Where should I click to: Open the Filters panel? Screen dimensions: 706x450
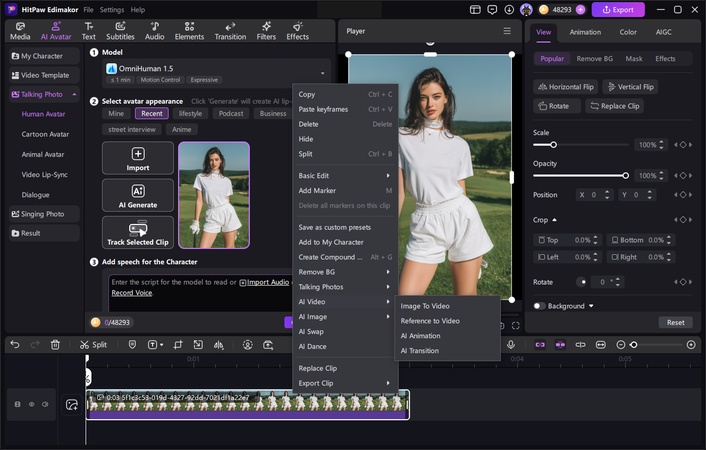click(x=266, y=31)
